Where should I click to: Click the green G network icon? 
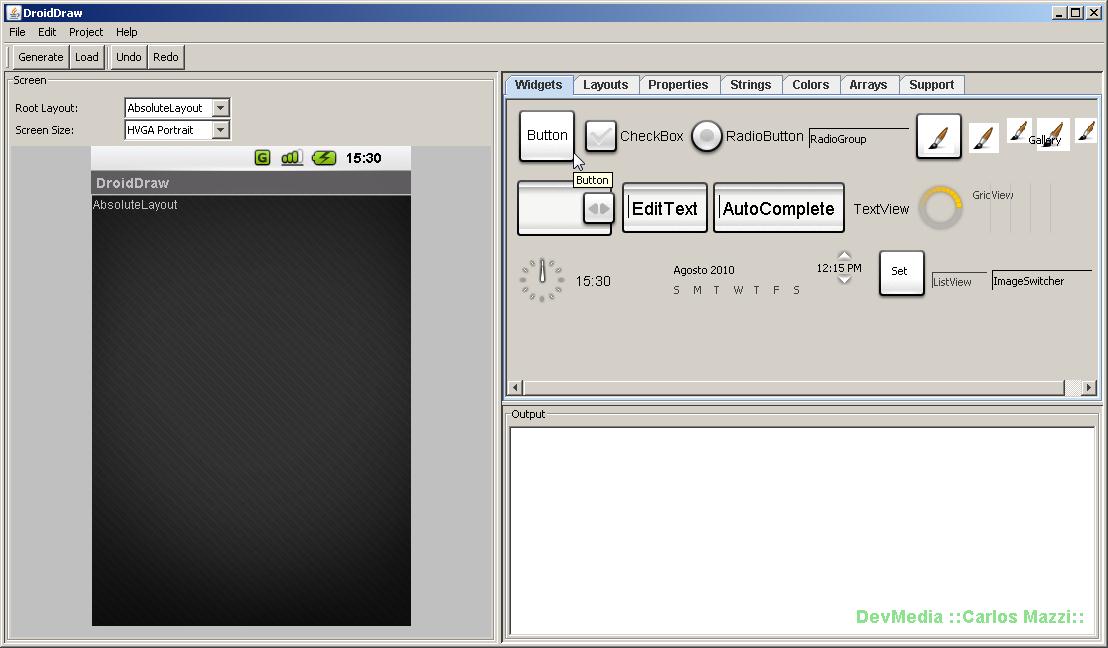tap(262, 158)
